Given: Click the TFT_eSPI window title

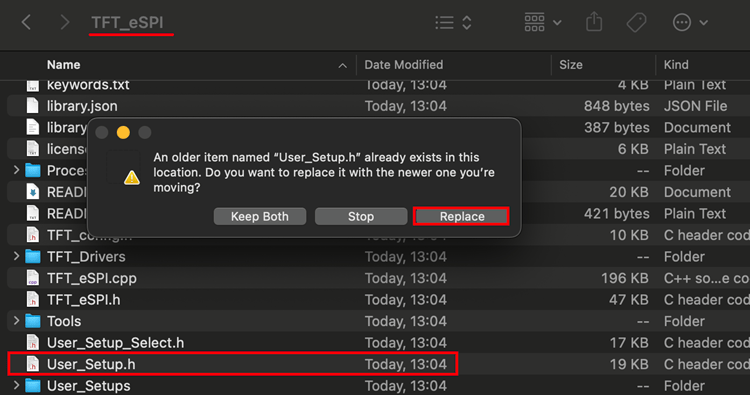Looking at the screenshot, I should (x=127, y=22).
